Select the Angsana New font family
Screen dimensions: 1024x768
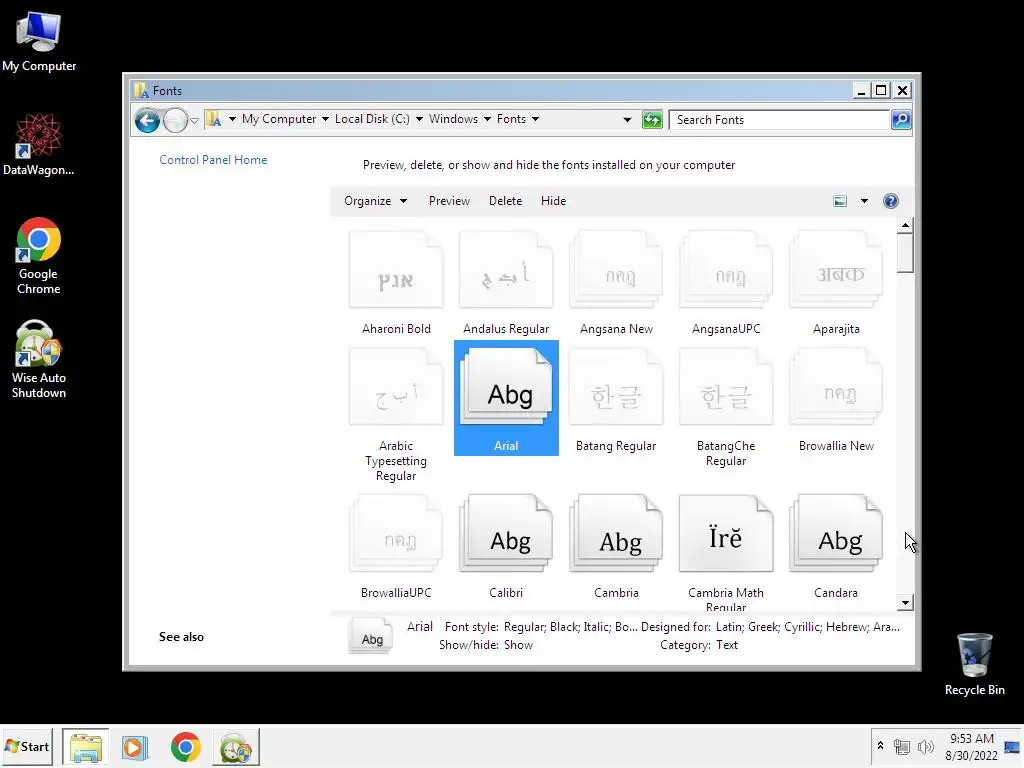point(616,270)
